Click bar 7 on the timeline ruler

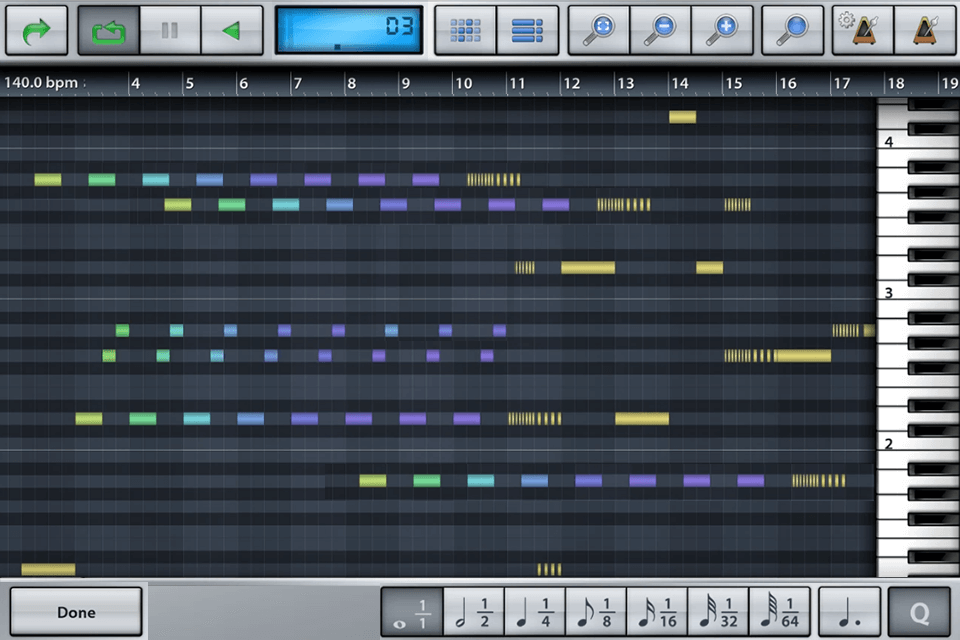click(298, 83)
